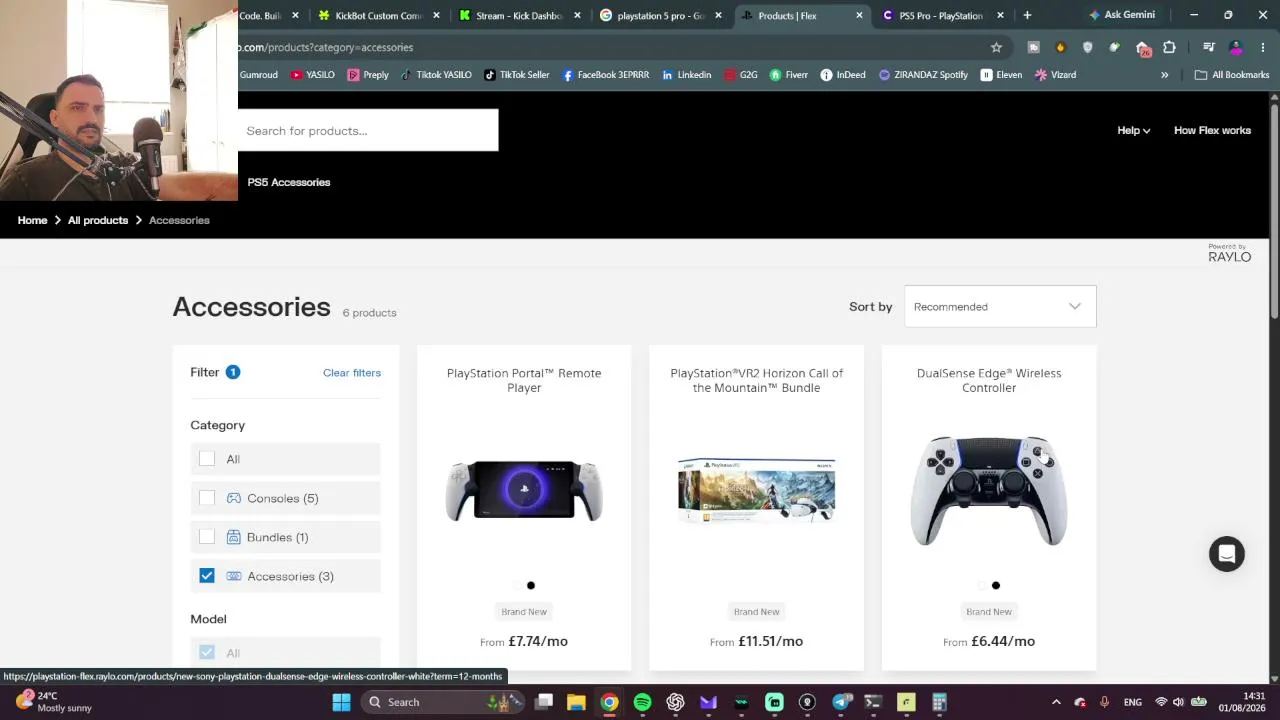Switch to the PS5 Pro - PlayStation tab

[943, 15]
